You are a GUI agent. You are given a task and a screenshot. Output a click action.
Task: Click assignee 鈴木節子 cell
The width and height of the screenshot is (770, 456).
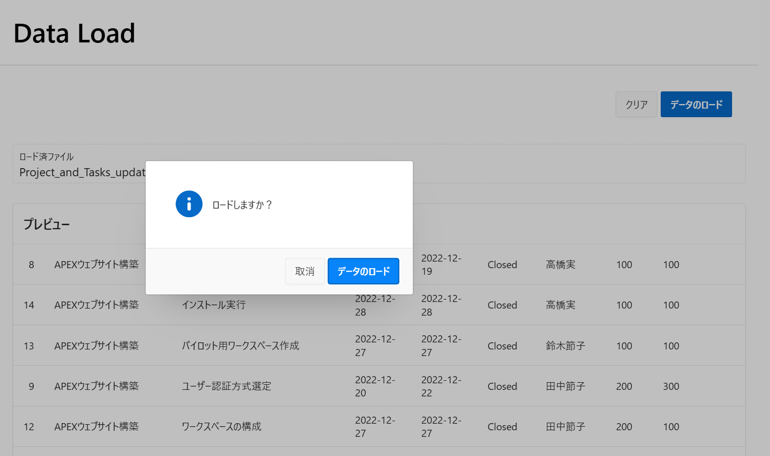(x=565, y=346)
